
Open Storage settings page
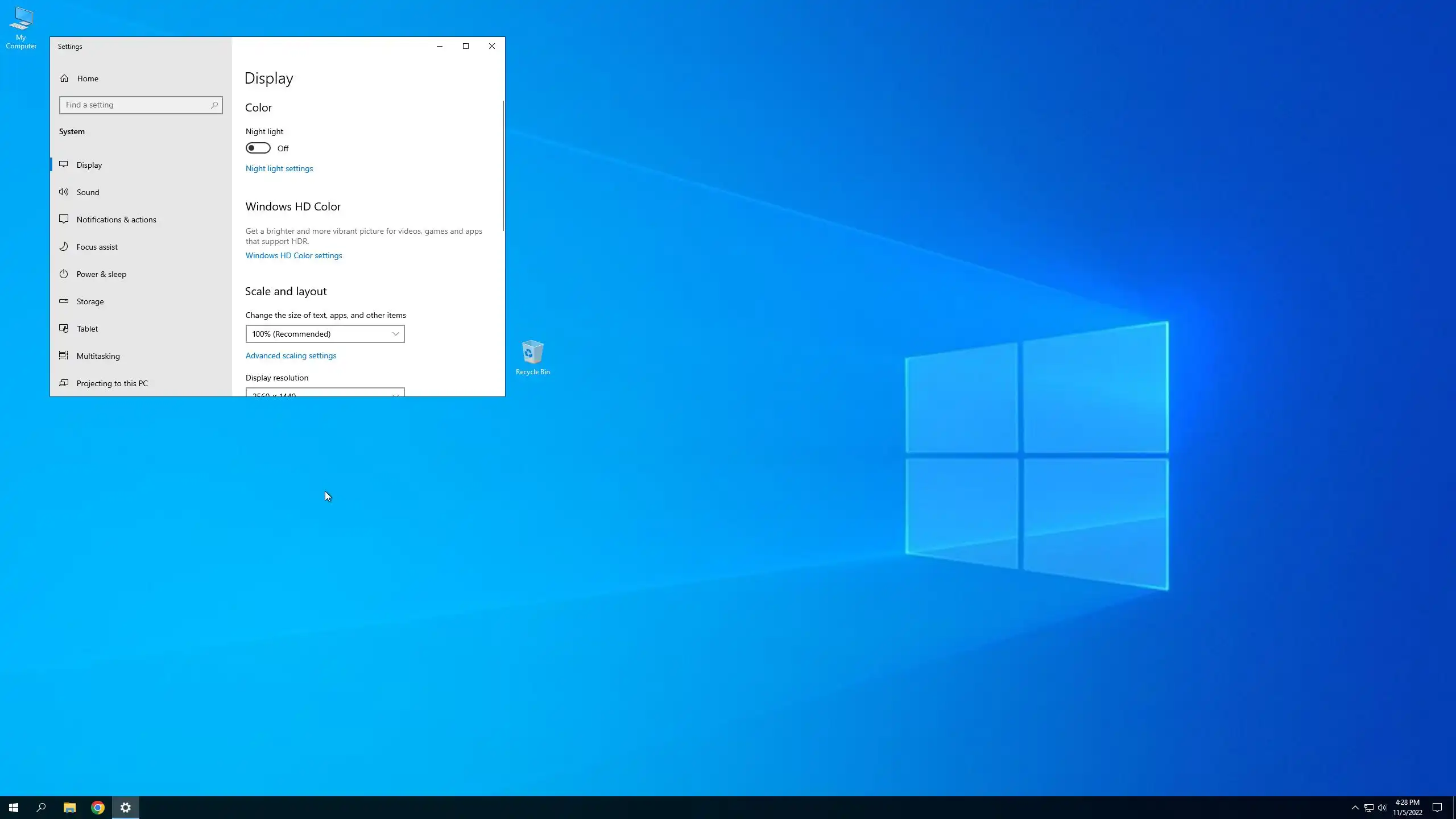point(90,301)
